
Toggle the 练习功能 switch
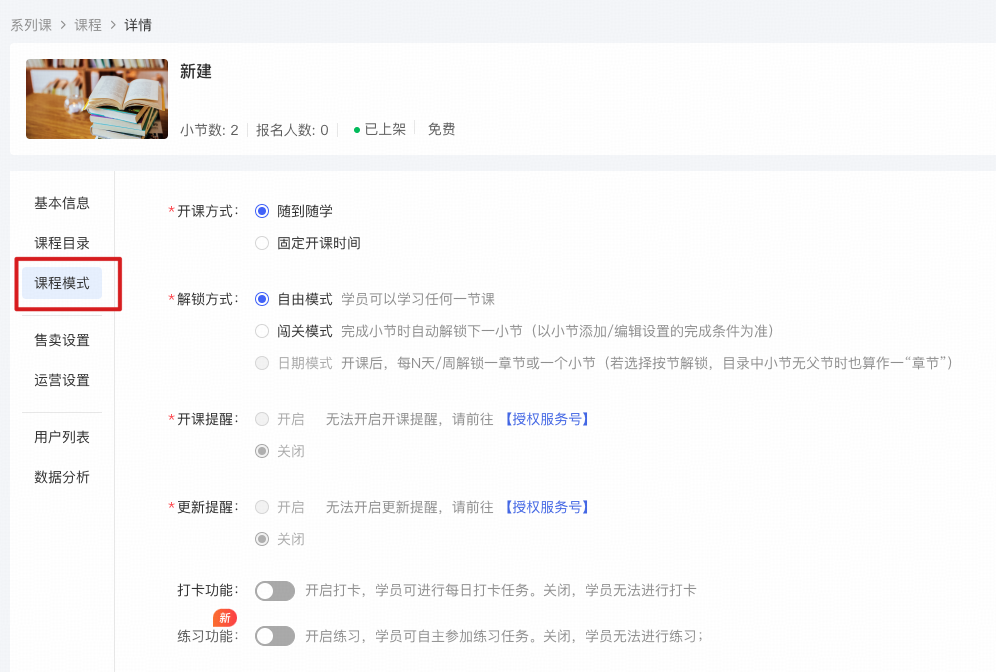tap(275, 636)
